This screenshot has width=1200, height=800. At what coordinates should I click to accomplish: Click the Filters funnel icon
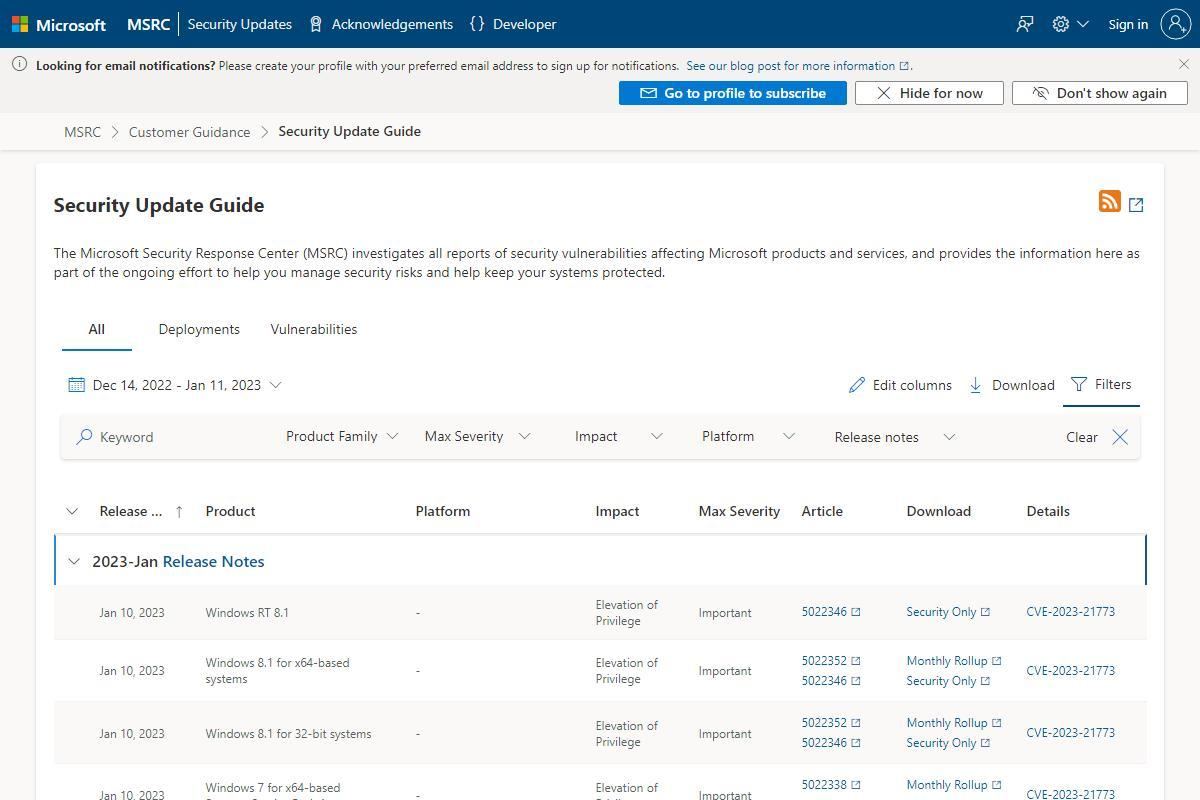[1078, 384]
